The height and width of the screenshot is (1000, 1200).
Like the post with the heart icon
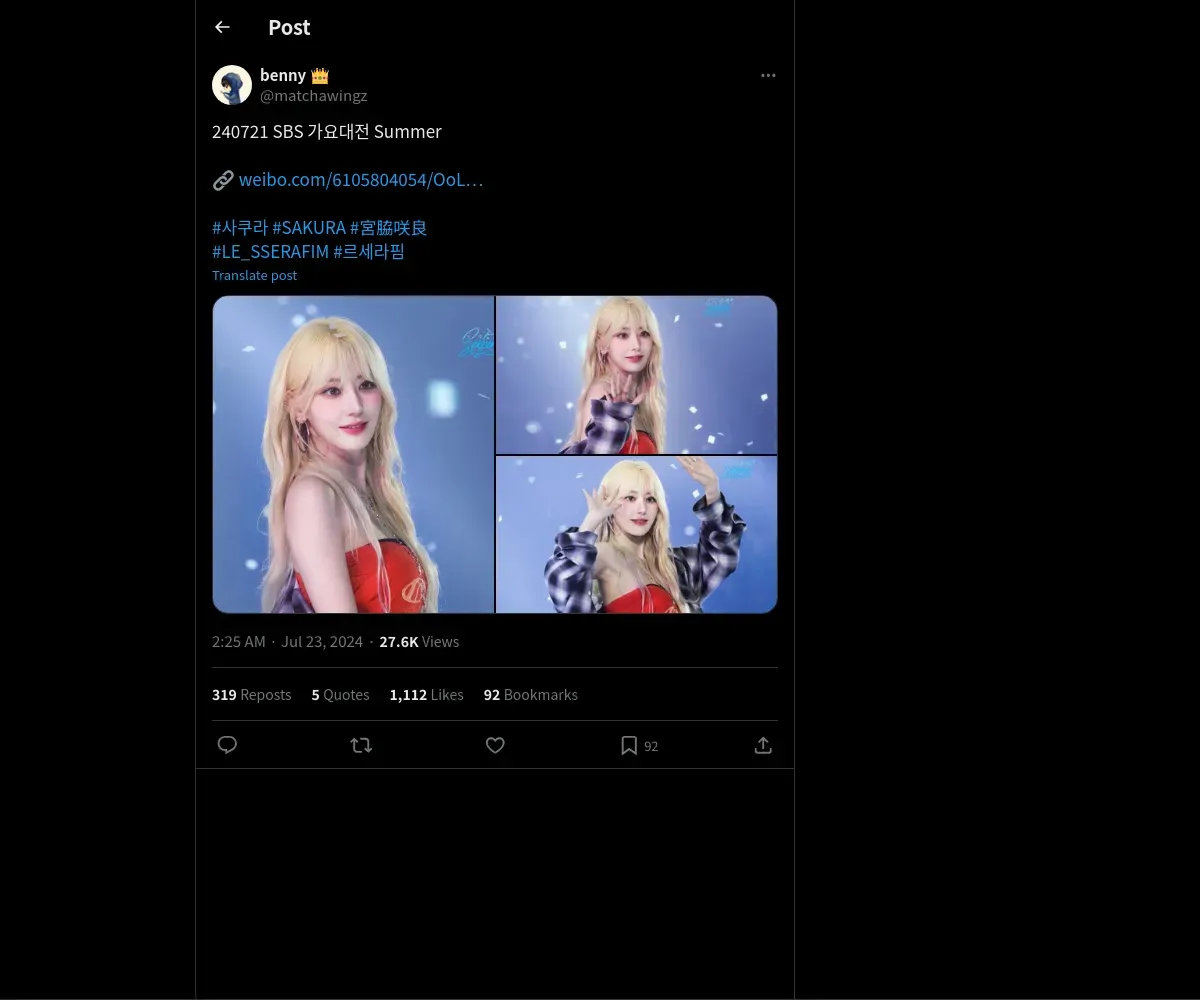(x=495, y=745)
